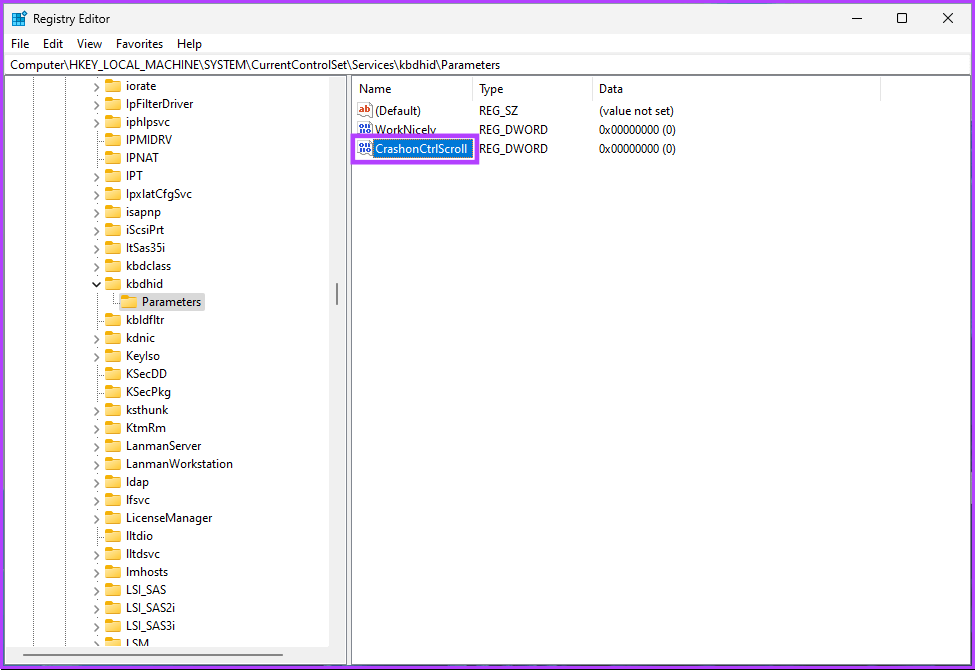Click the IPT folder icon

[x=113, y=176]
